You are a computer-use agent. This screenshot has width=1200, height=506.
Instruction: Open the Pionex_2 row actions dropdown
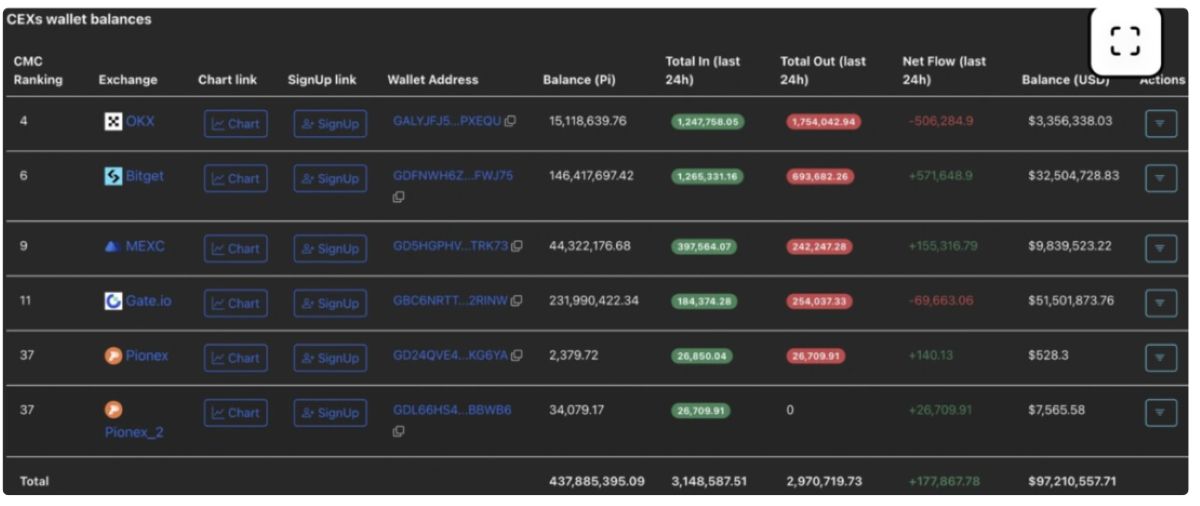pos(1160,411)
